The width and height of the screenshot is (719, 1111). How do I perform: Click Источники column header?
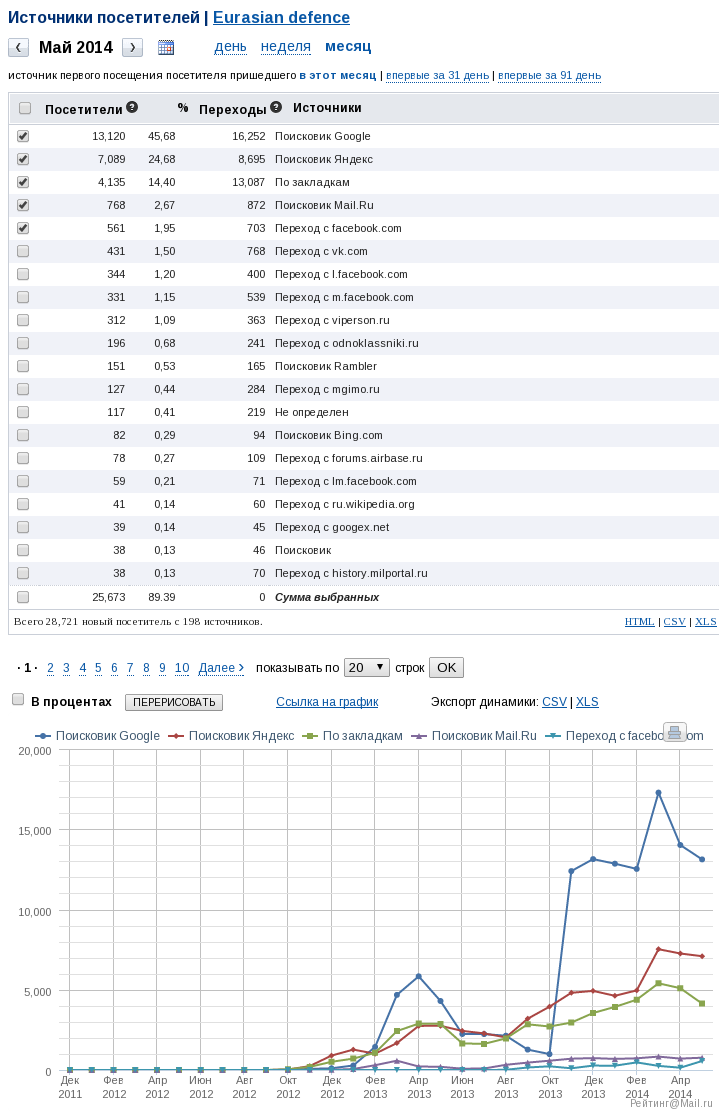click(327, 108)
